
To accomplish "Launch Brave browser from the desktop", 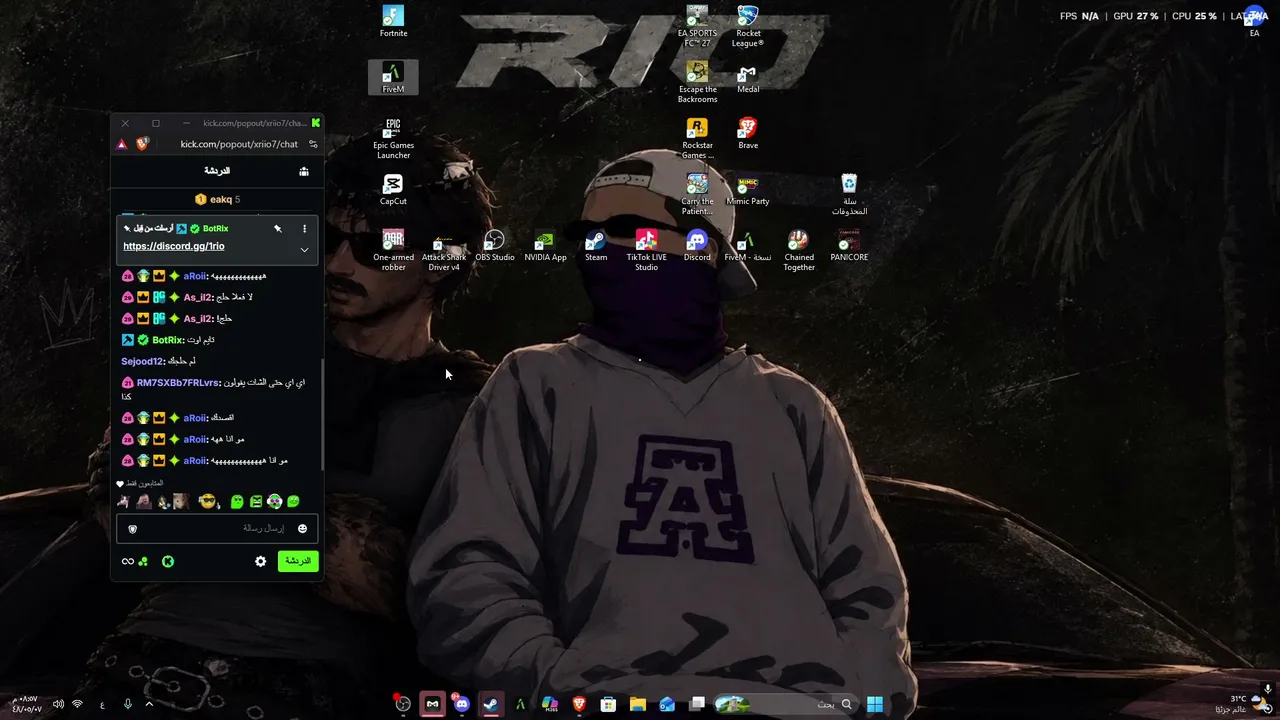I will point(747,133).
